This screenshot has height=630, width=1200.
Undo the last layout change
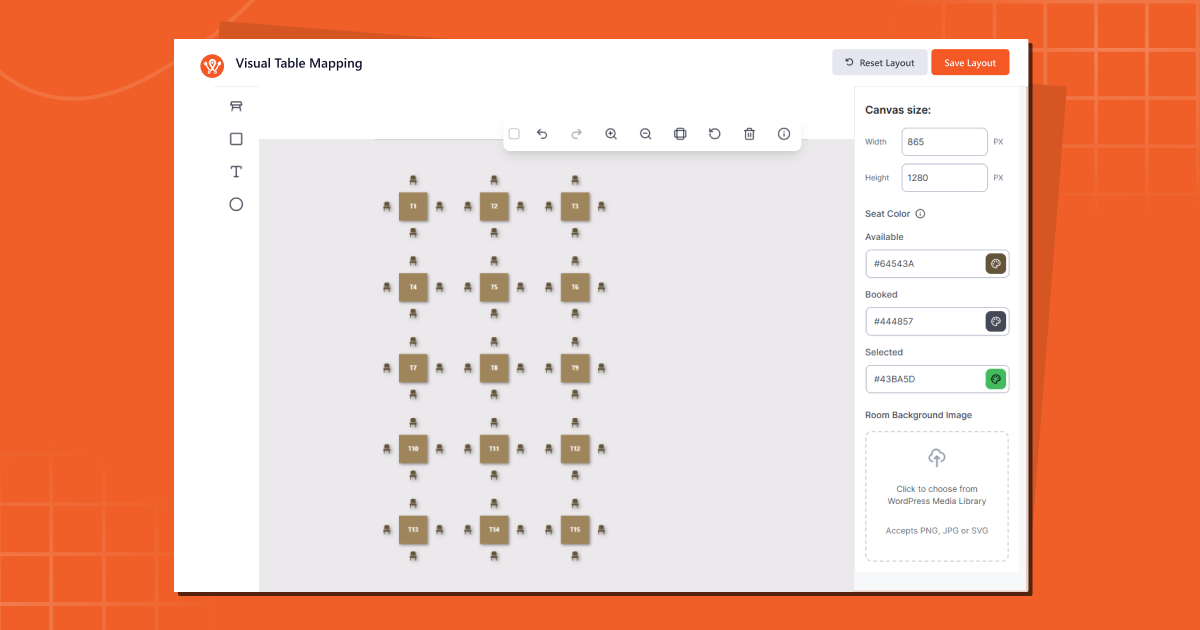(543, 133)
